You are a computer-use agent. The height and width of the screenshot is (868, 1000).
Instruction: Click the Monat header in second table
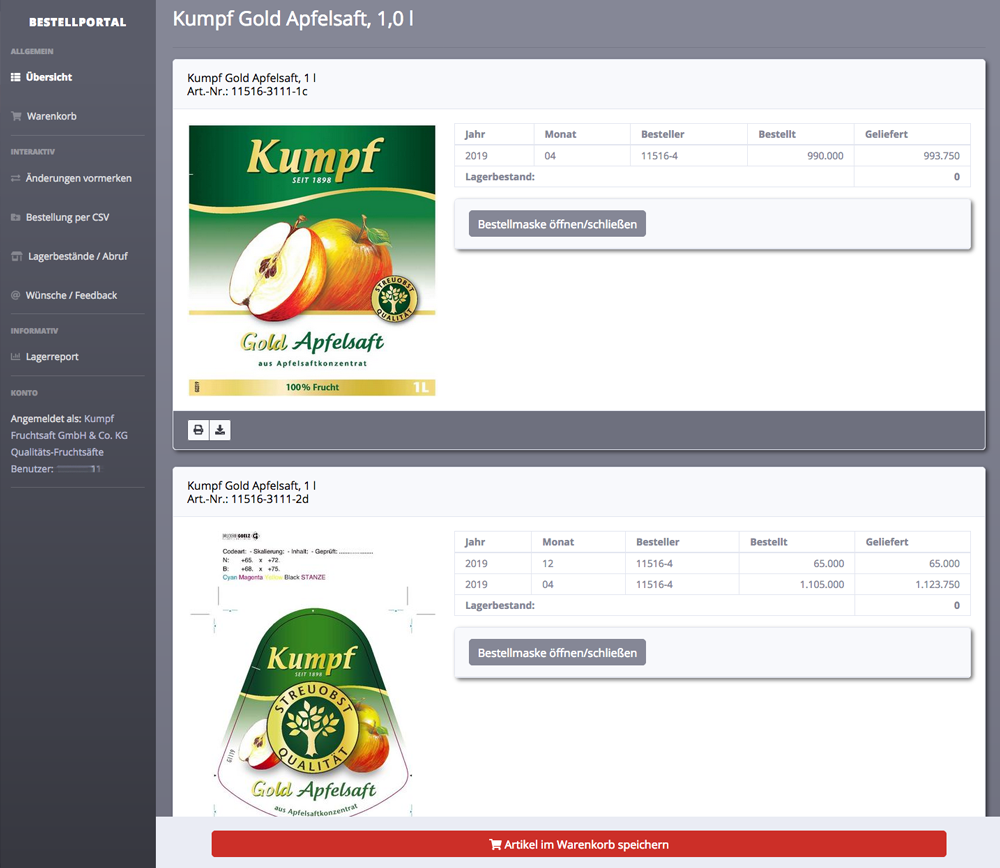coord(558,541)
